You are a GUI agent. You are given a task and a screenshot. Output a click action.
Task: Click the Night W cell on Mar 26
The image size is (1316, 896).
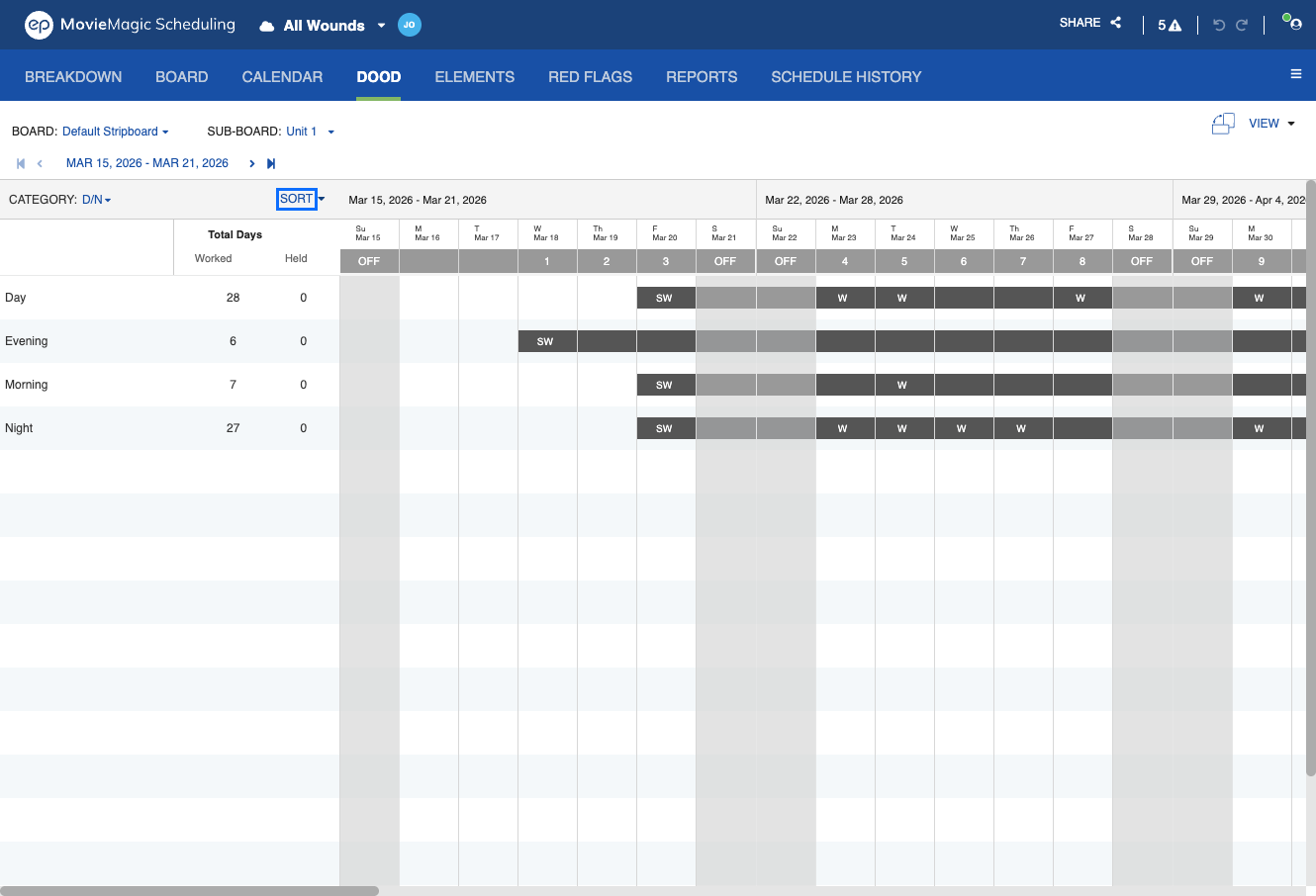pos(1023,428)
